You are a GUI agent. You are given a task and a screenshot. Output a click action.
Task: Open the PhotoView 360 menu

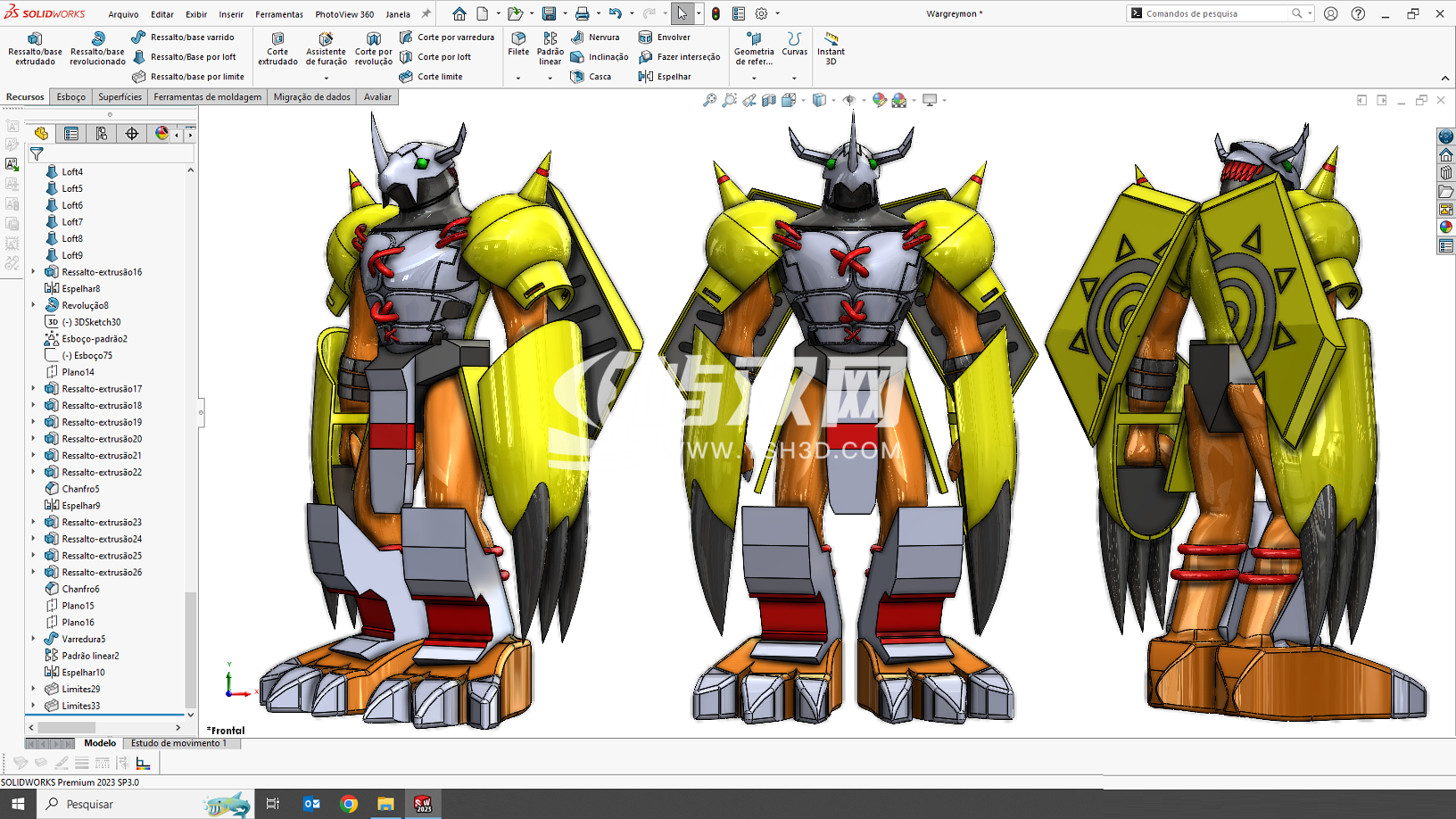[x=344, y=14]
